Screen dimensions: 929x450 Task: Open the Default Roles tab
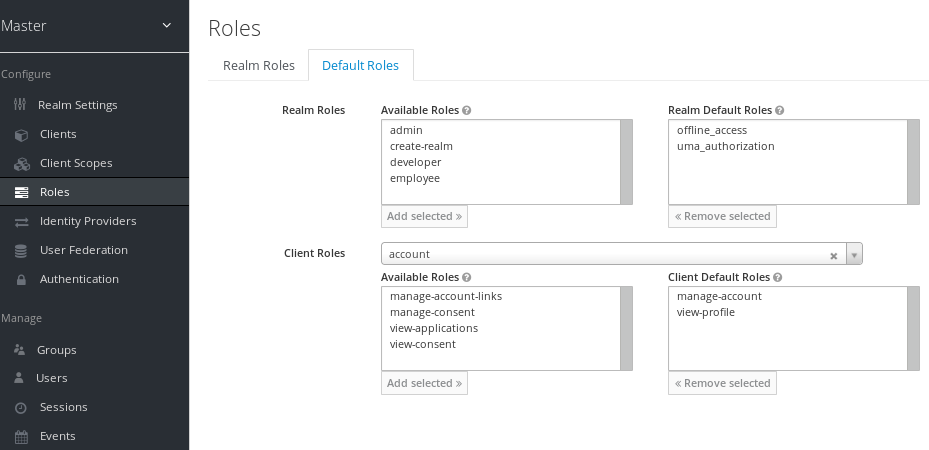(x=361, y=65)
